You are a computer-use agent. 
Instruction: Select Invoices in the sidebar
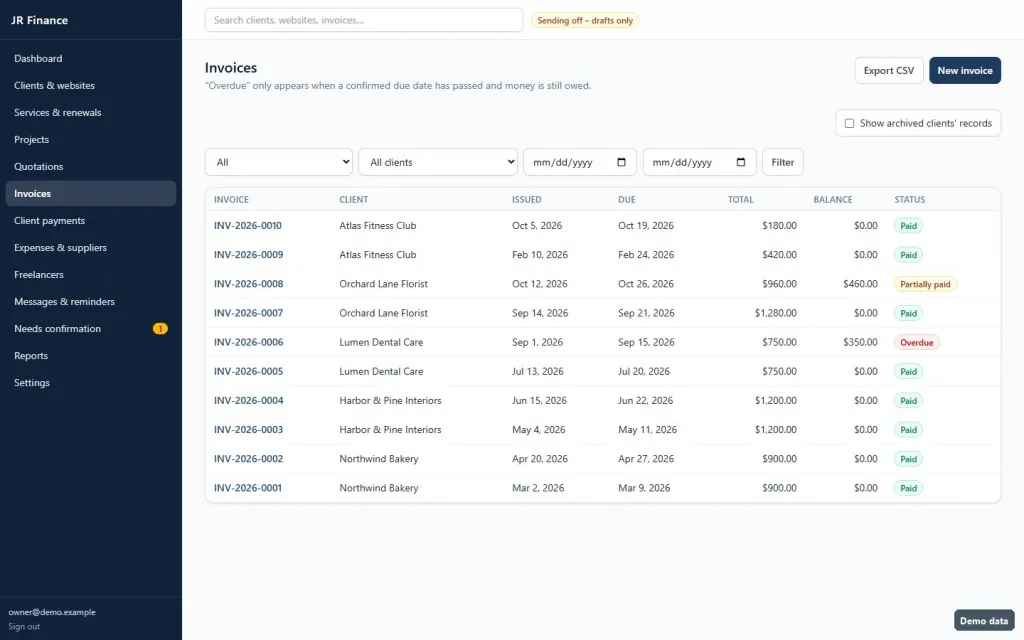[x=91, y=193]
